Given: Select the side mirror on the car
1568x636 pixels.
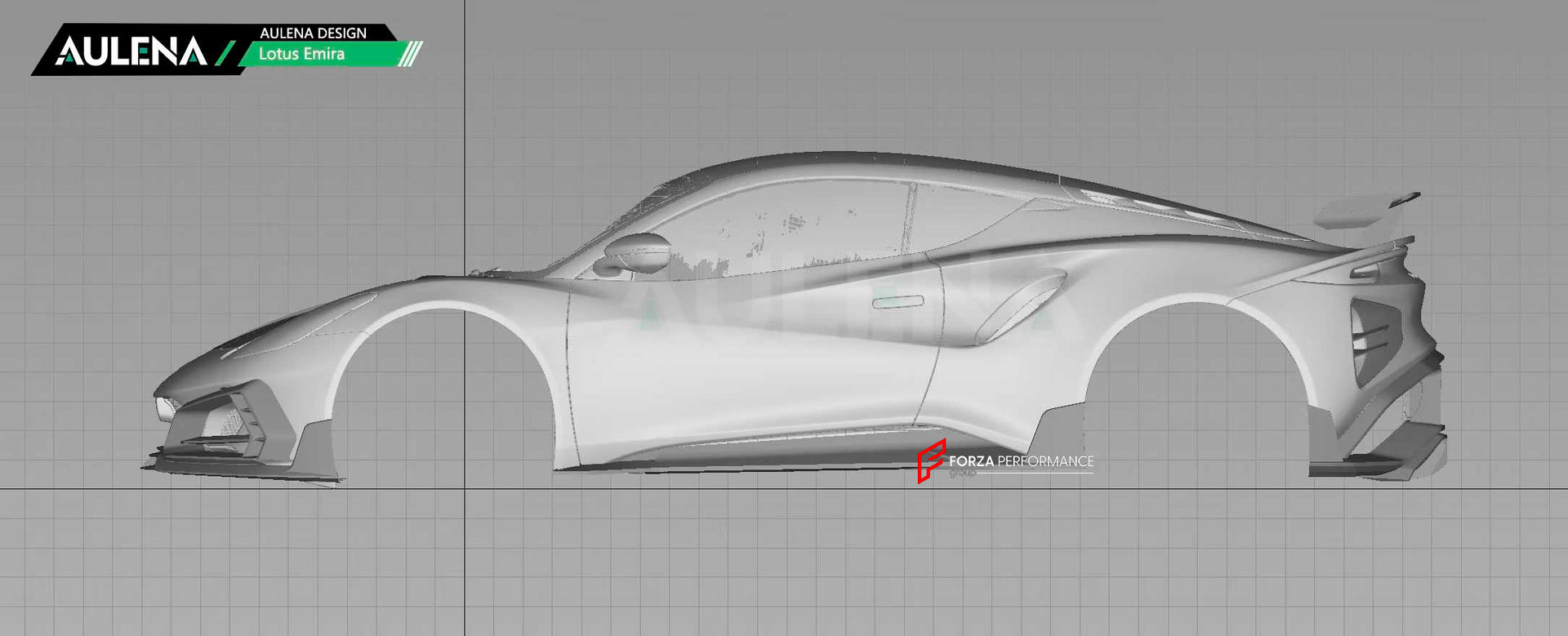Looking at the screenshot, I should (637, 254).
